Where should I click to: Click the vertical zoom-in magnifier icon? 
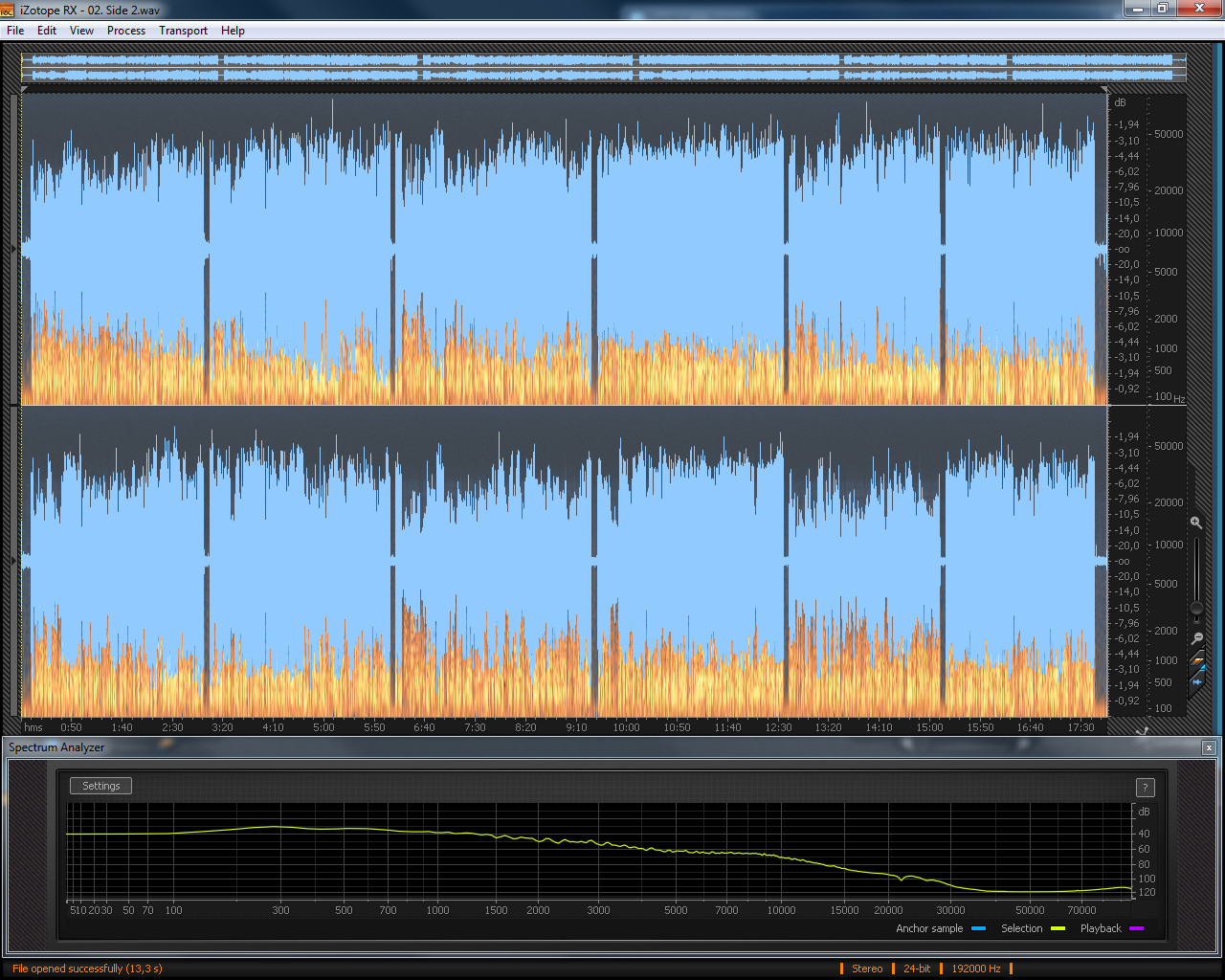pos(1196,523)
